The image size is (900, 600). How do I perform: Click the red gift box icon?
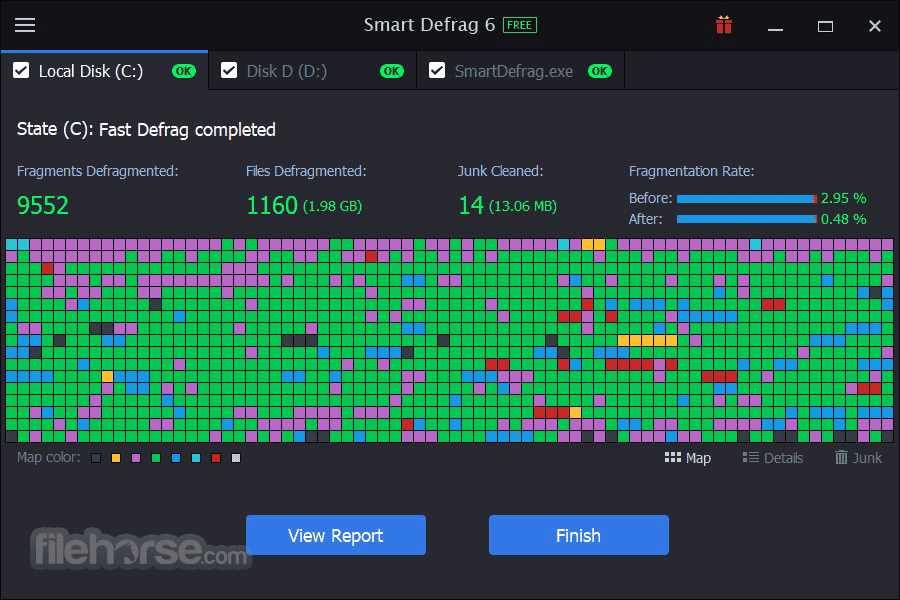724,25
